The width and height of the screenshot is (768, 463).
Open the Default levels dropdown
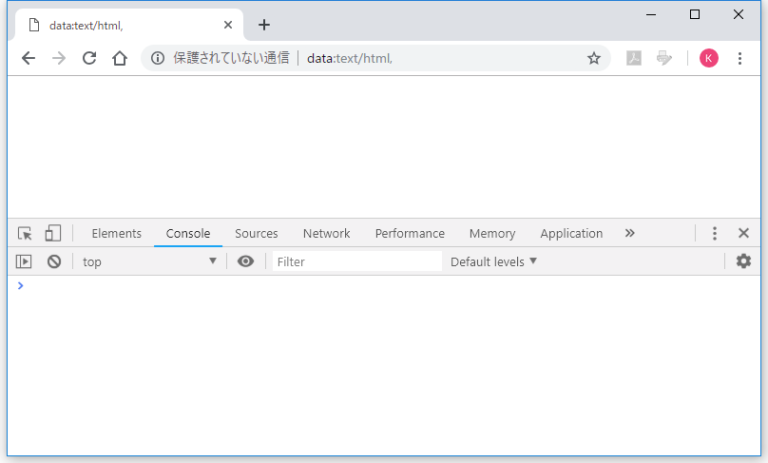[494, 261]
